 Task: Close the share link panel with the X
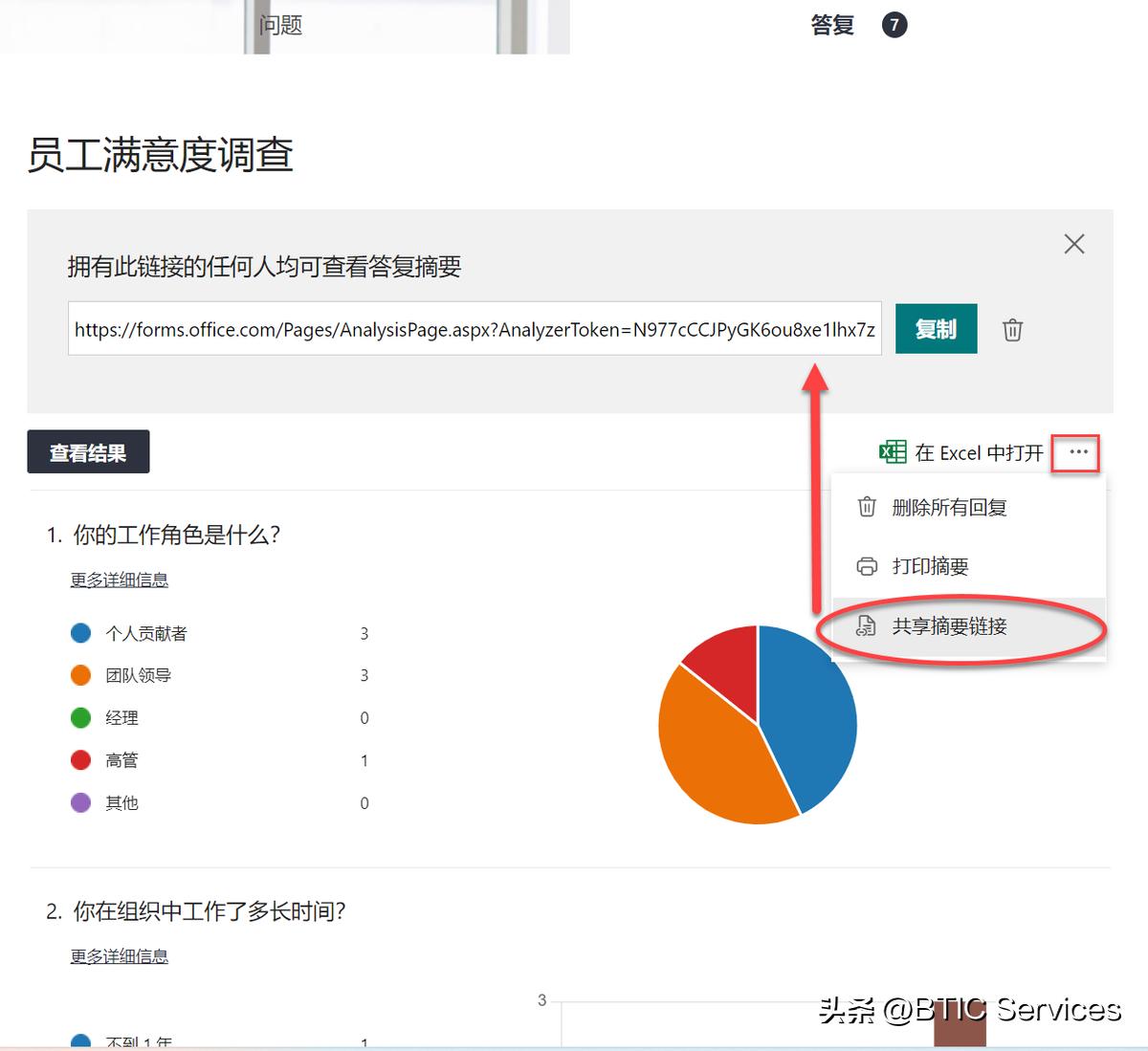(1074, 244)
